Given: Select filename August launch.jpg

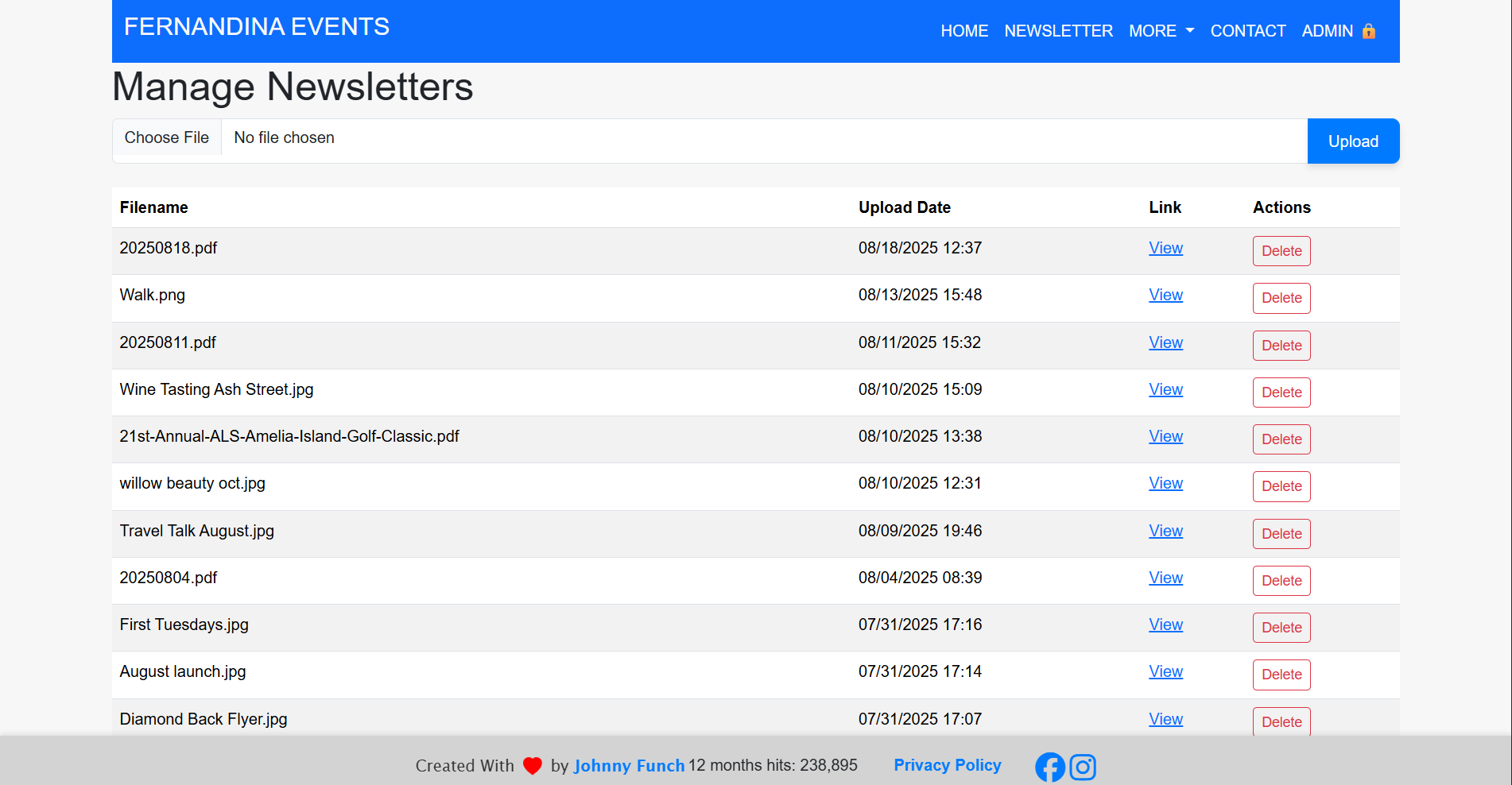Looking at the screenshot, I should click(x=183, y=671).
